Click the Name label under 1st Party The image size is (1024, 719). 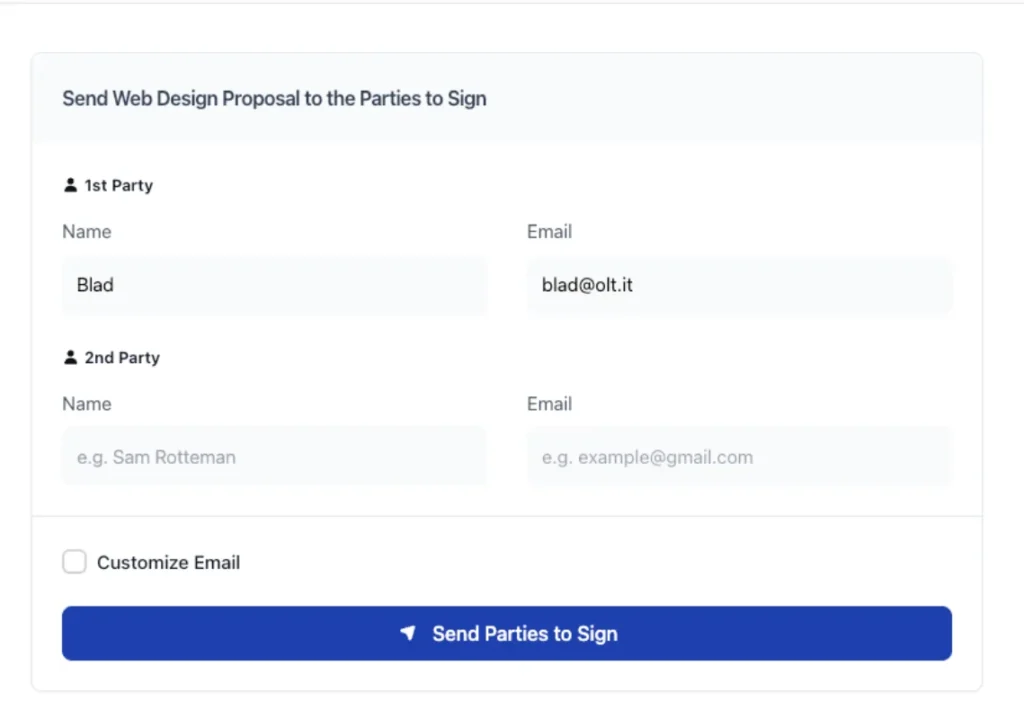coord(87,232)
